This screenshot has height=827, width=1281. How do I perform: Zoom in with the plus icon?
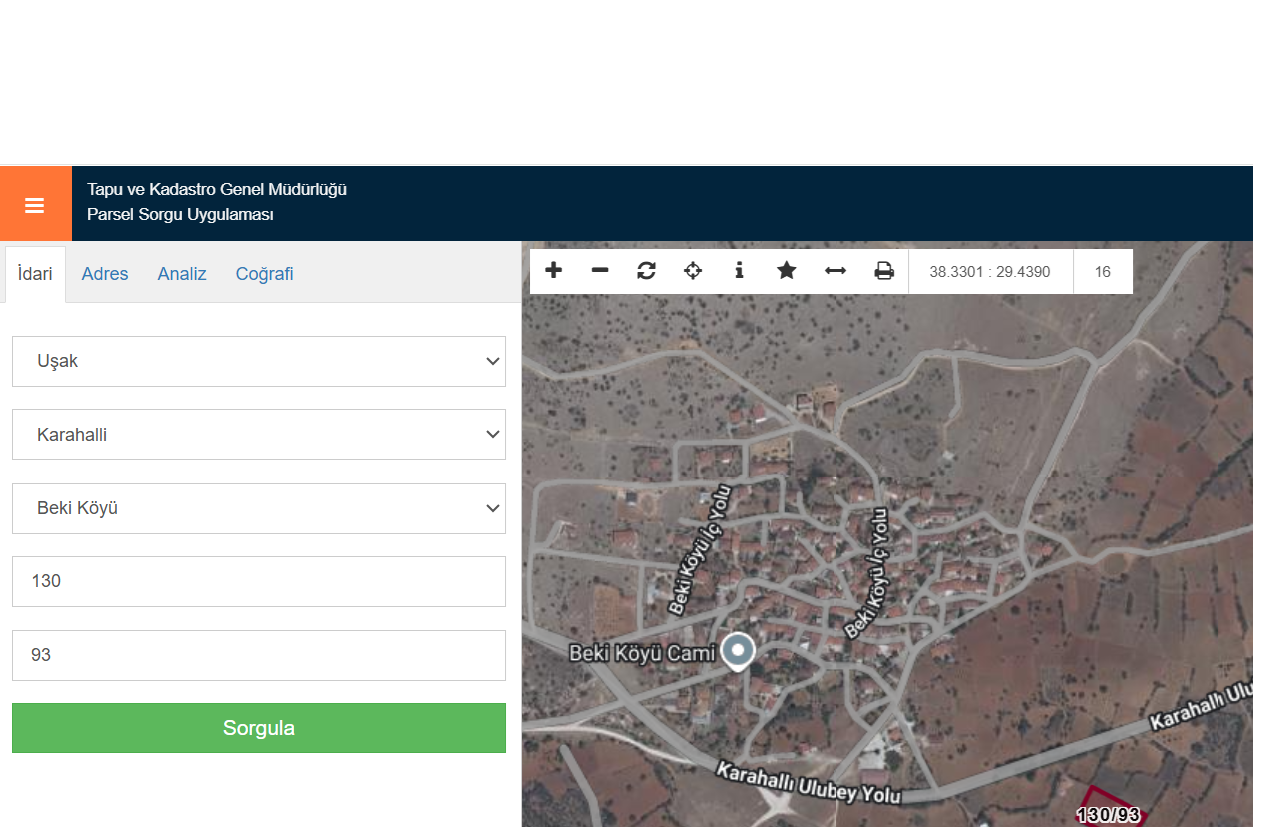(x=553, y=271)
